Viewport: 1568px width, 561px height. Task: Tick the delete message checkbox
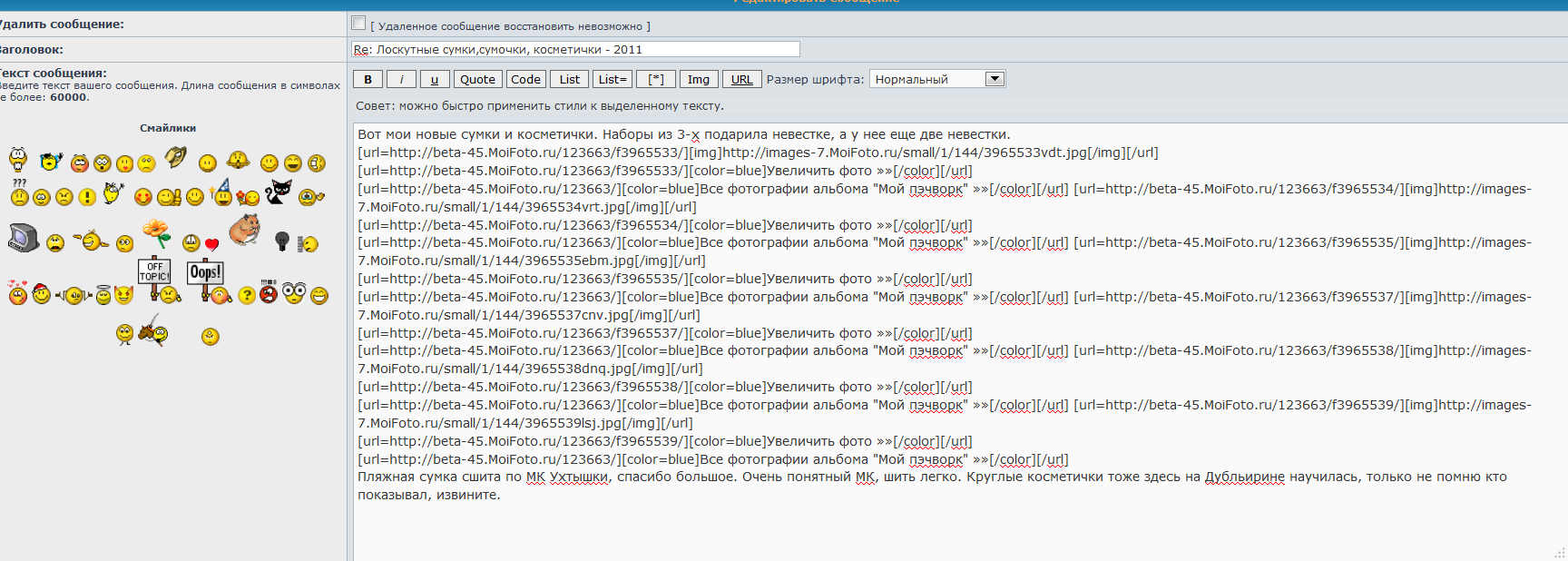coord(359,24)
